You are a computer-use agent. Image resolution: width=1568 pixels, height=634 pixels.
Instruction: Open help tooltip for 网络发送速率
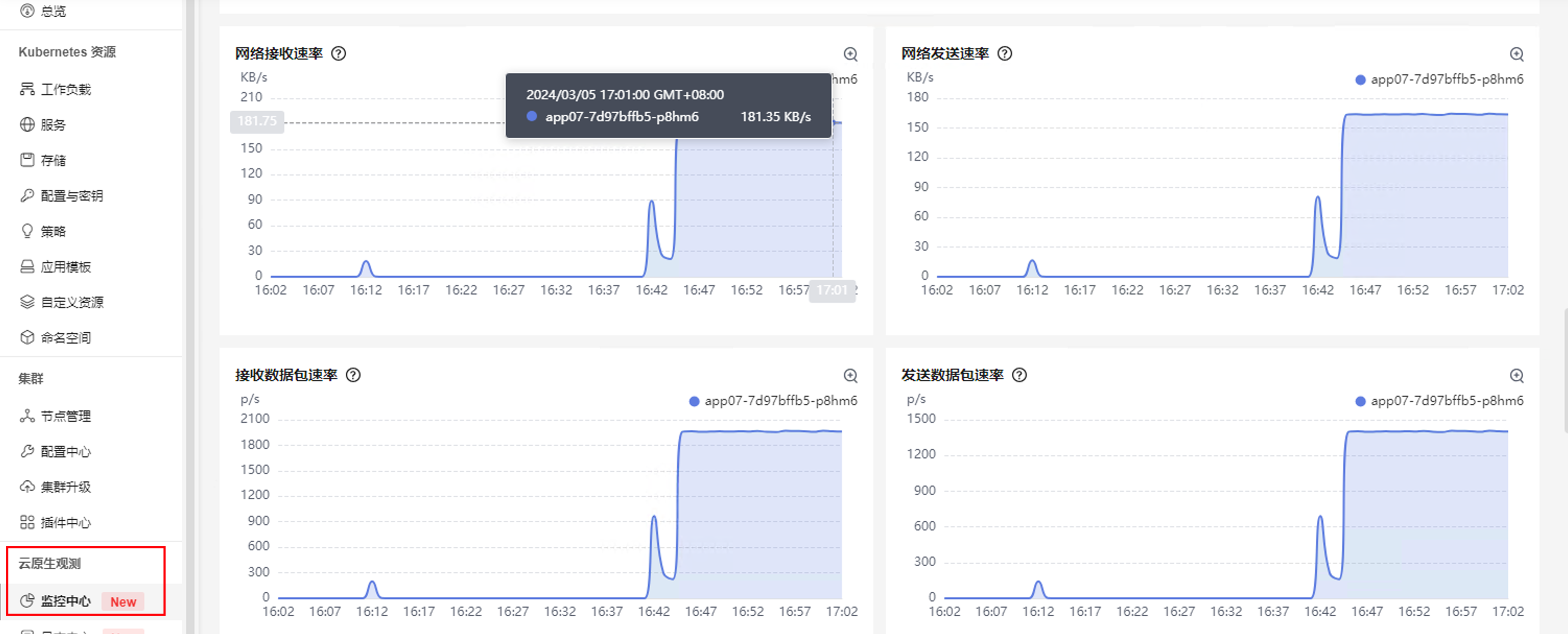(x=1005, y=54)
